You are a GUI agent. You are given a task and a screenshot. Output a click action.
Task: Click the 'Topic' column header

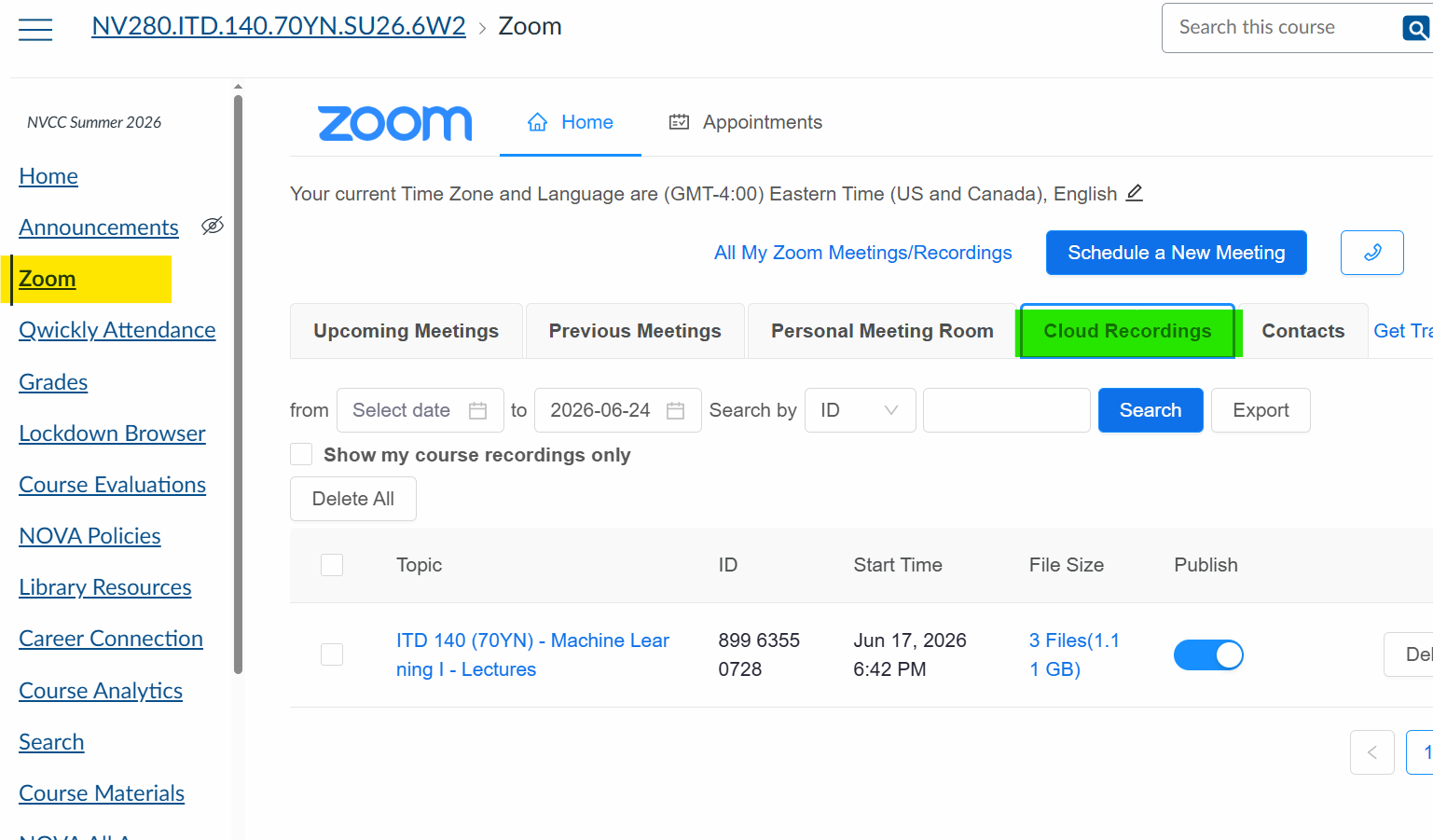(x=419, y=565)
